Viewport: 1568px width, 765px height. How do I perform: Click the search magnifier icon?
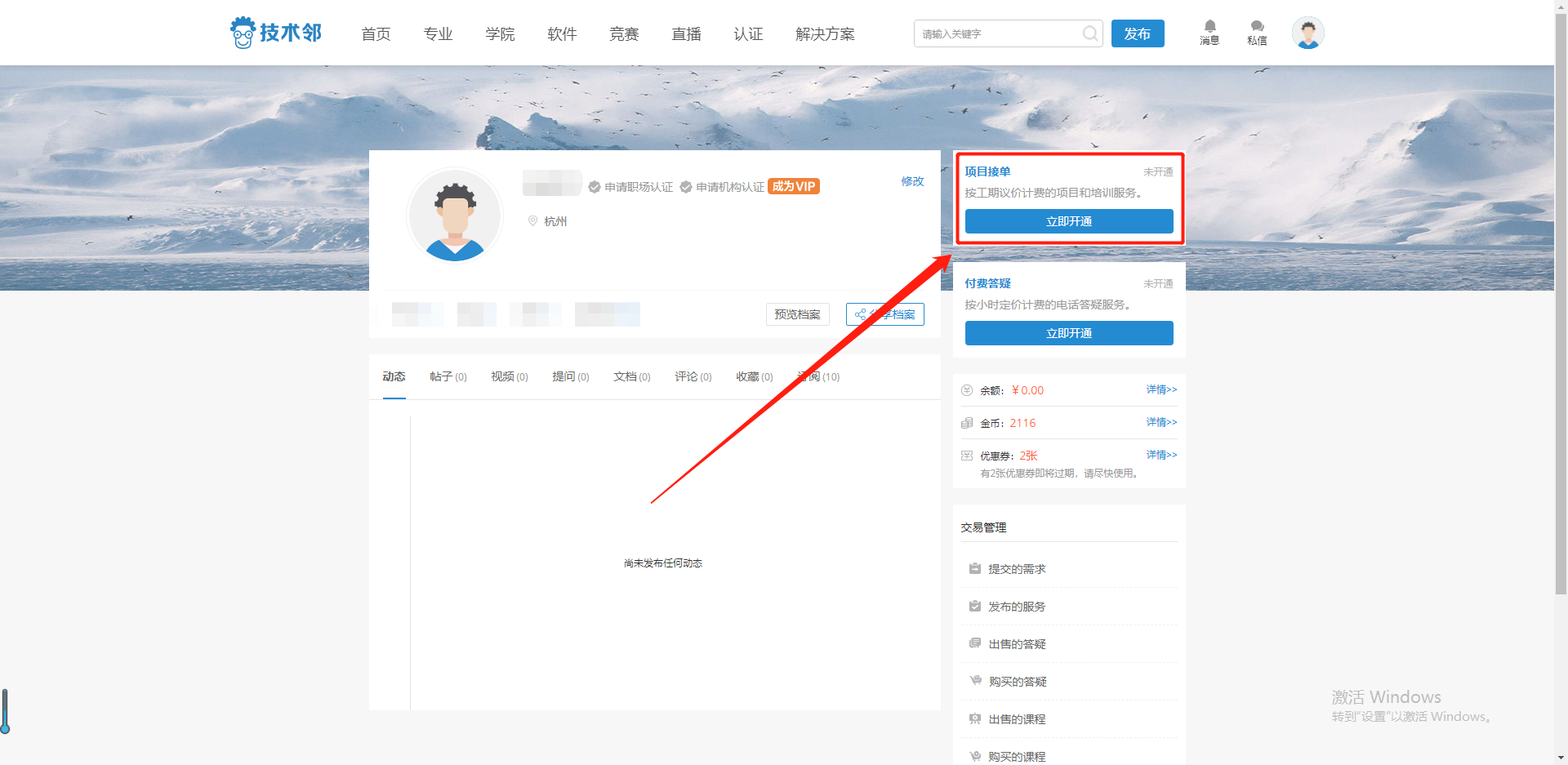1089,33
